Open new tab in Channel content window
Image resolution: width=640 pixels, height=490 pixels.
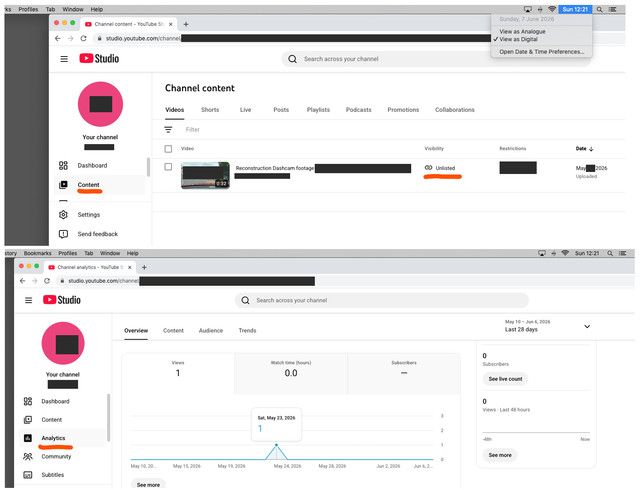[186, 24]
